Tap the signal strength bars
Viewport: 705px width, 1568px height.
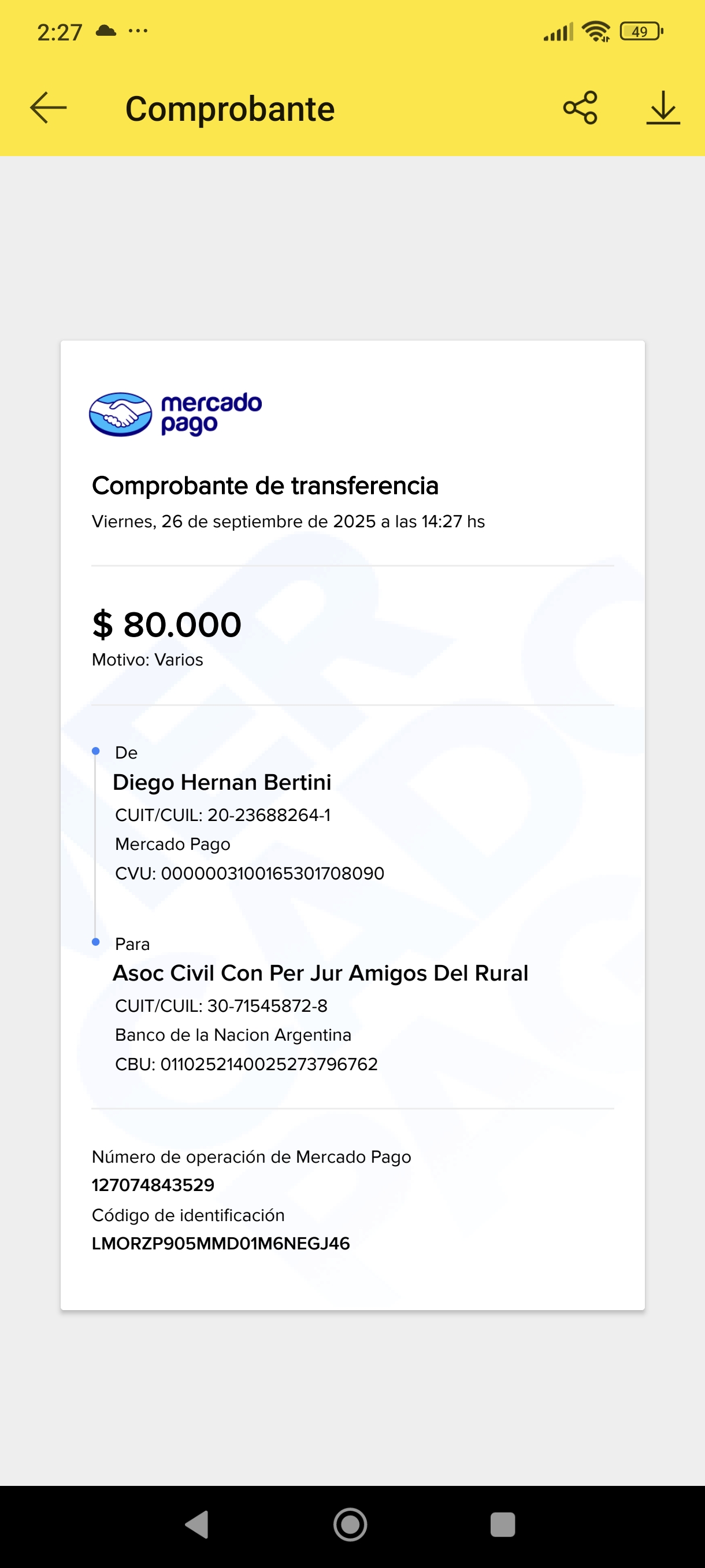(x=558, y=32)
